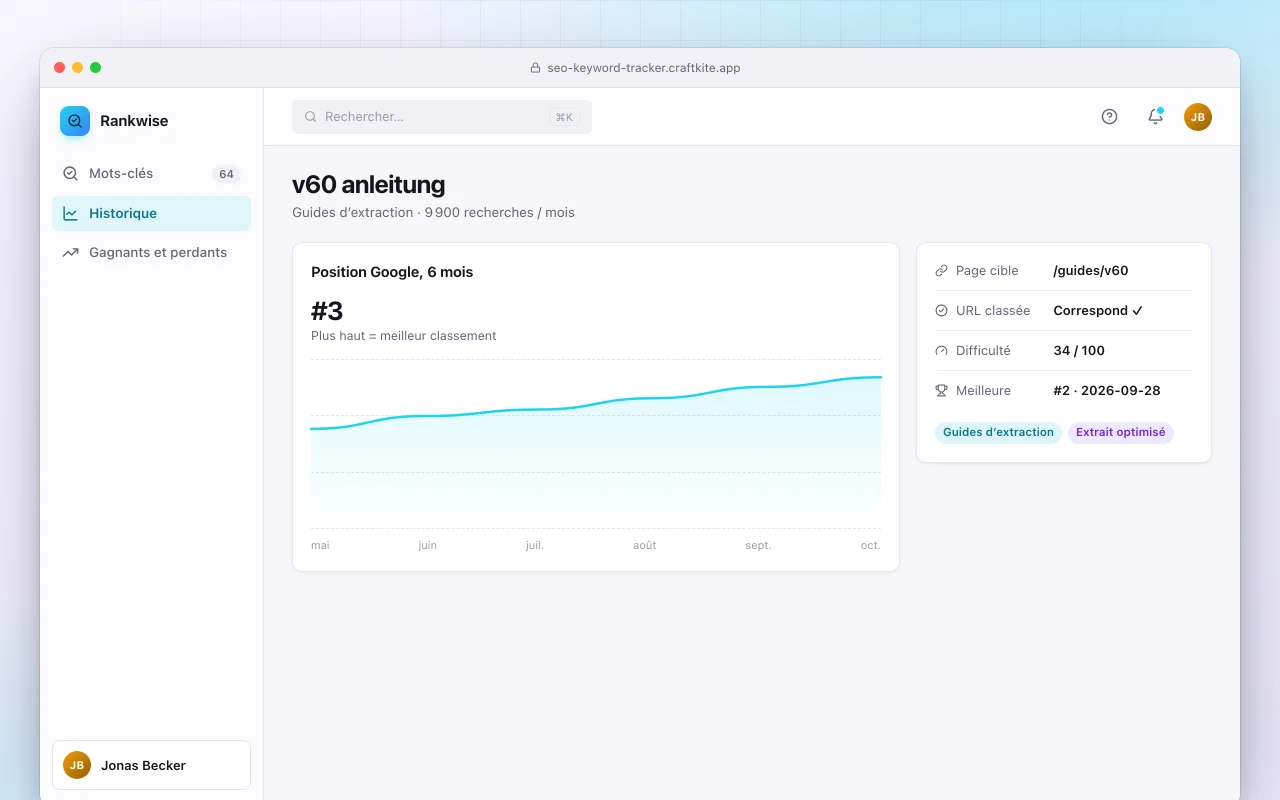Click the oct. axis label
1280x800 pixels.
tap(871, 546)
